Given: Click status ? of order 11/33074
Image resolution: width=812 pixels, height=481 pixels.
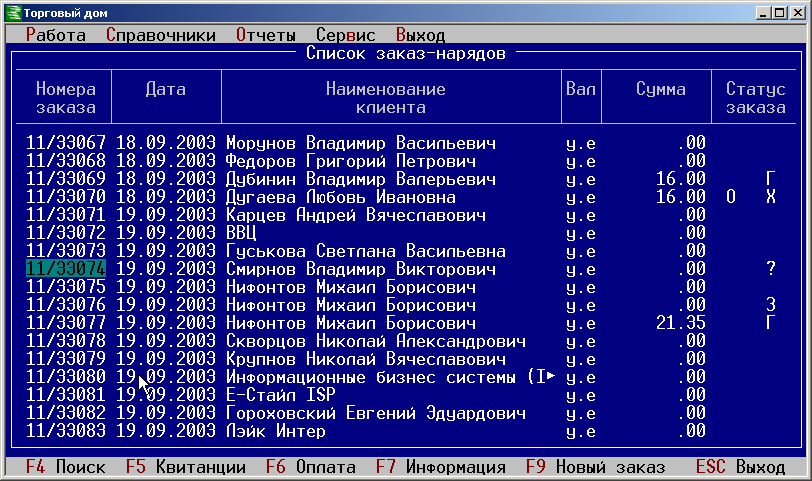Looking at the screenshot, I should coord(771,269).
